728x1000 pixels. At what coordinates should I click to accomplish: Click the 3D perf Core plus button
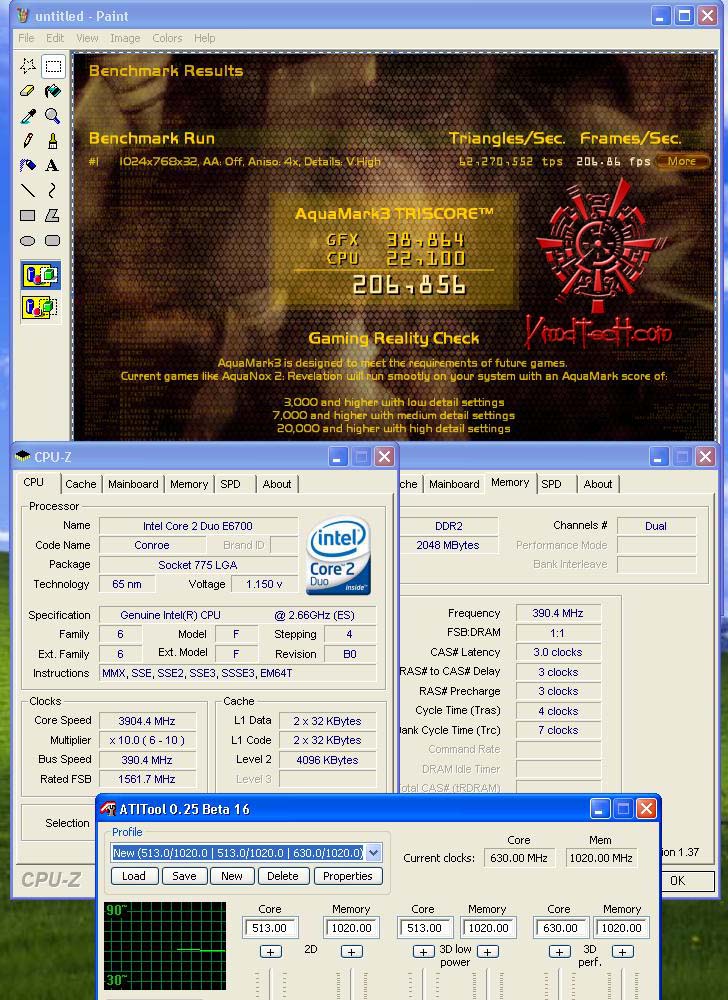[x=559, y=952]
